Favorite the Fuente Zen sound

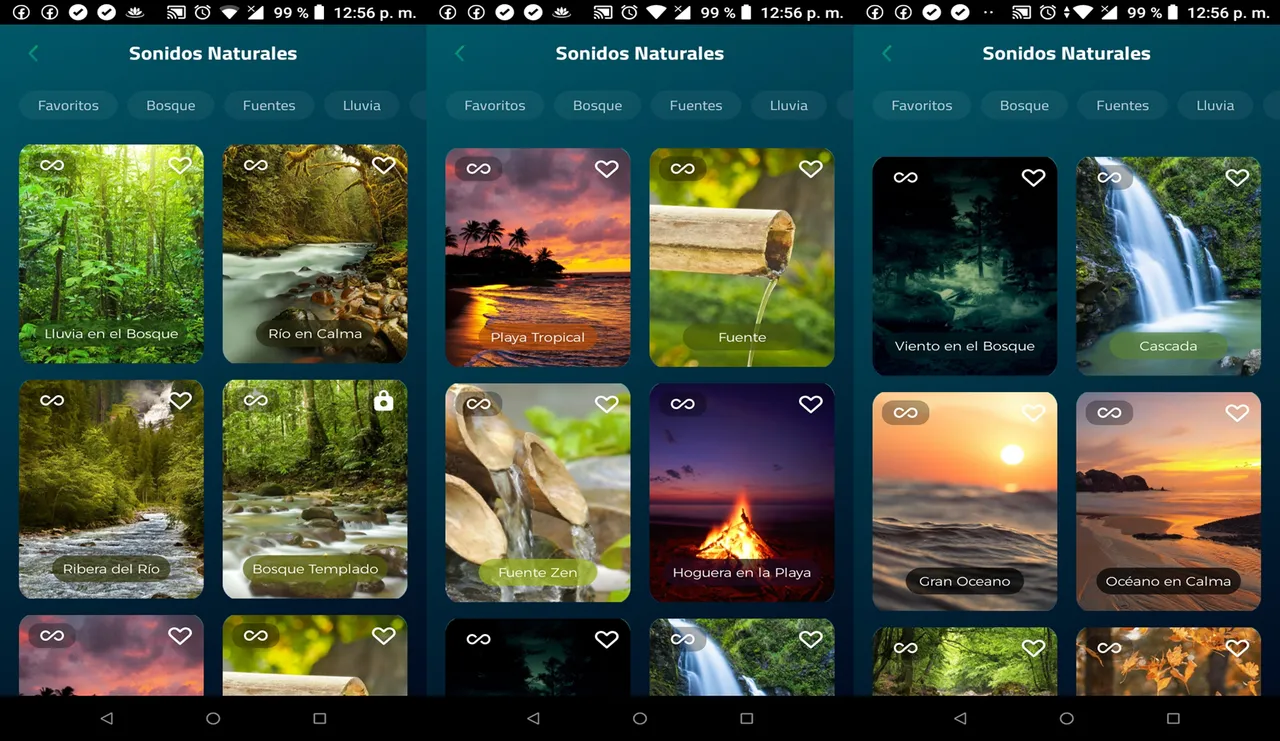point(607,404)
